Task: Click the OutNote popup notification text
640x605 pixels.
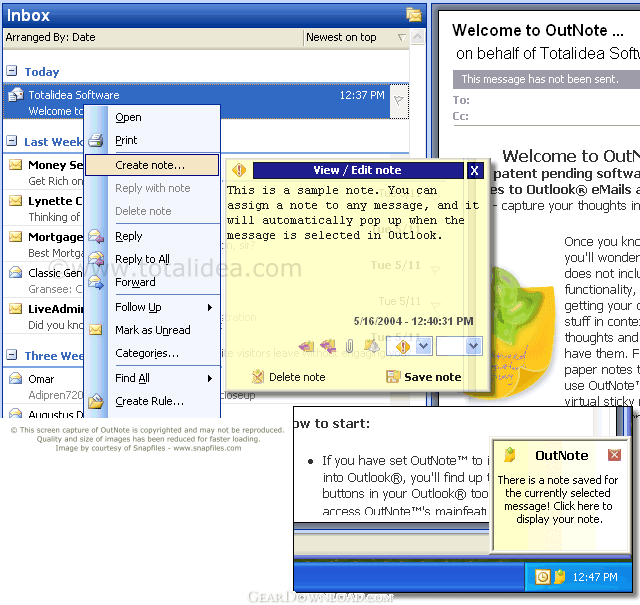Action: tap(558, 499)
